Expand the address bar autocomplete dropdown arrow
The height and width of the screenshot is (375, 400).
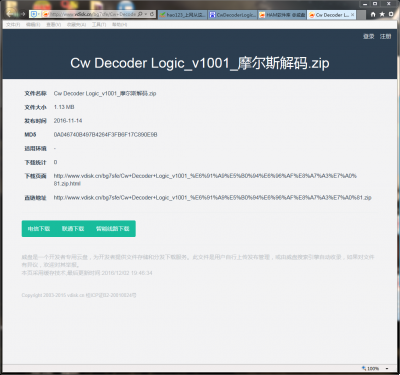click(x=146, y=14)
